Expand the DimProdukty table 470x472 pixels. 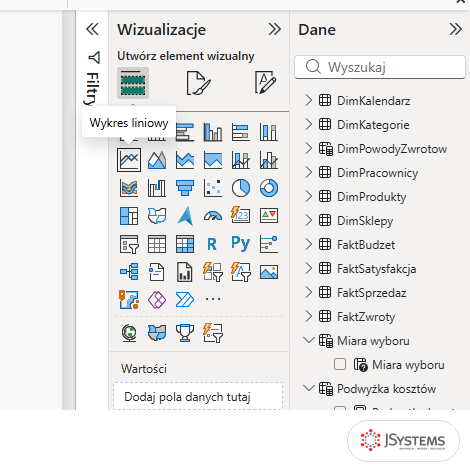pos(309,196)
